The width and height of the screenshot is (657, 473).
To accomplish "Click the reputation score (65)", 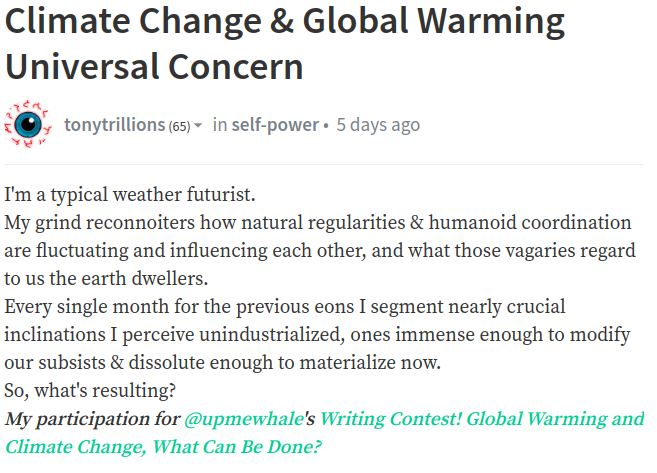I will tap(179, 126).
